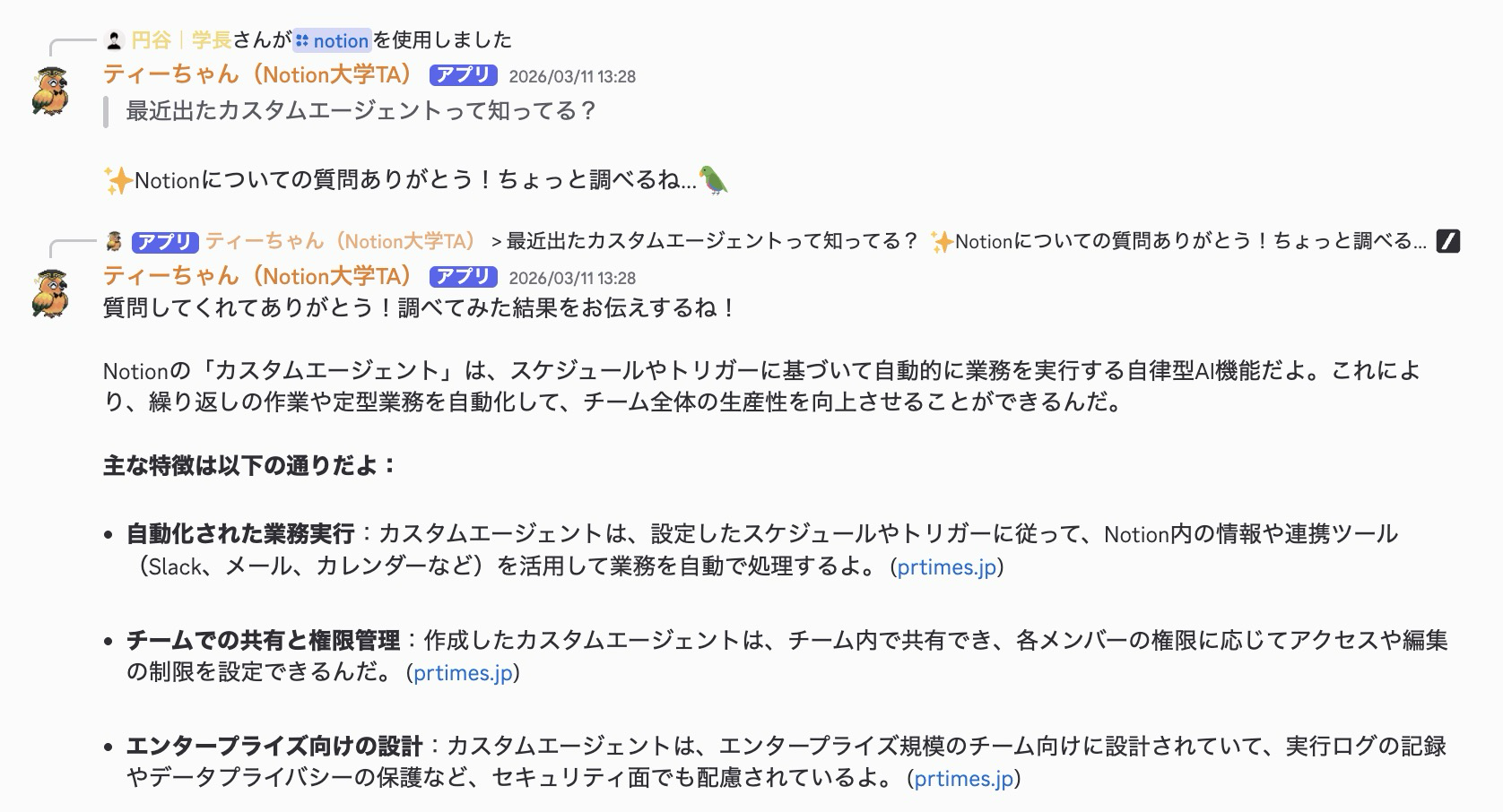
Task: Open the prtimes.jp link in the 自動化された業務実行 bullet
Action: click(x=946, y=567)
